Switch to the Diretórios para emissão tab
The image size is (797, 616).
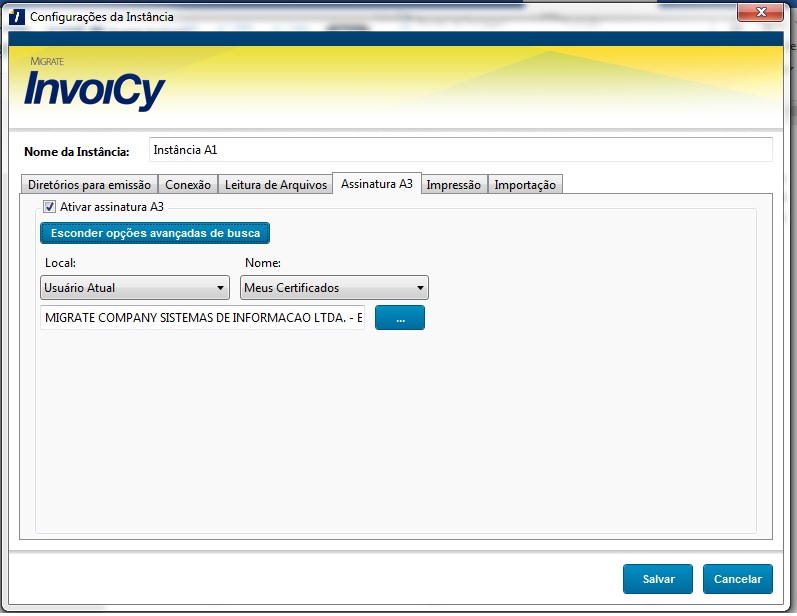89,185
